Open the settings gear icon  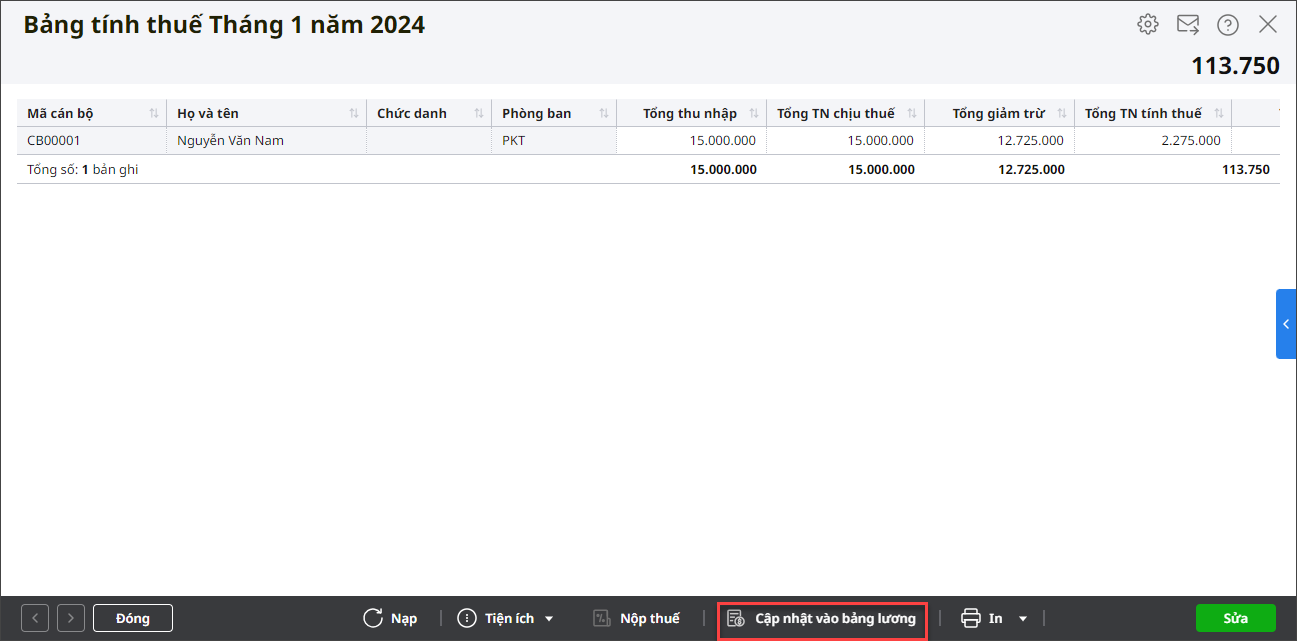point(1148,25)
